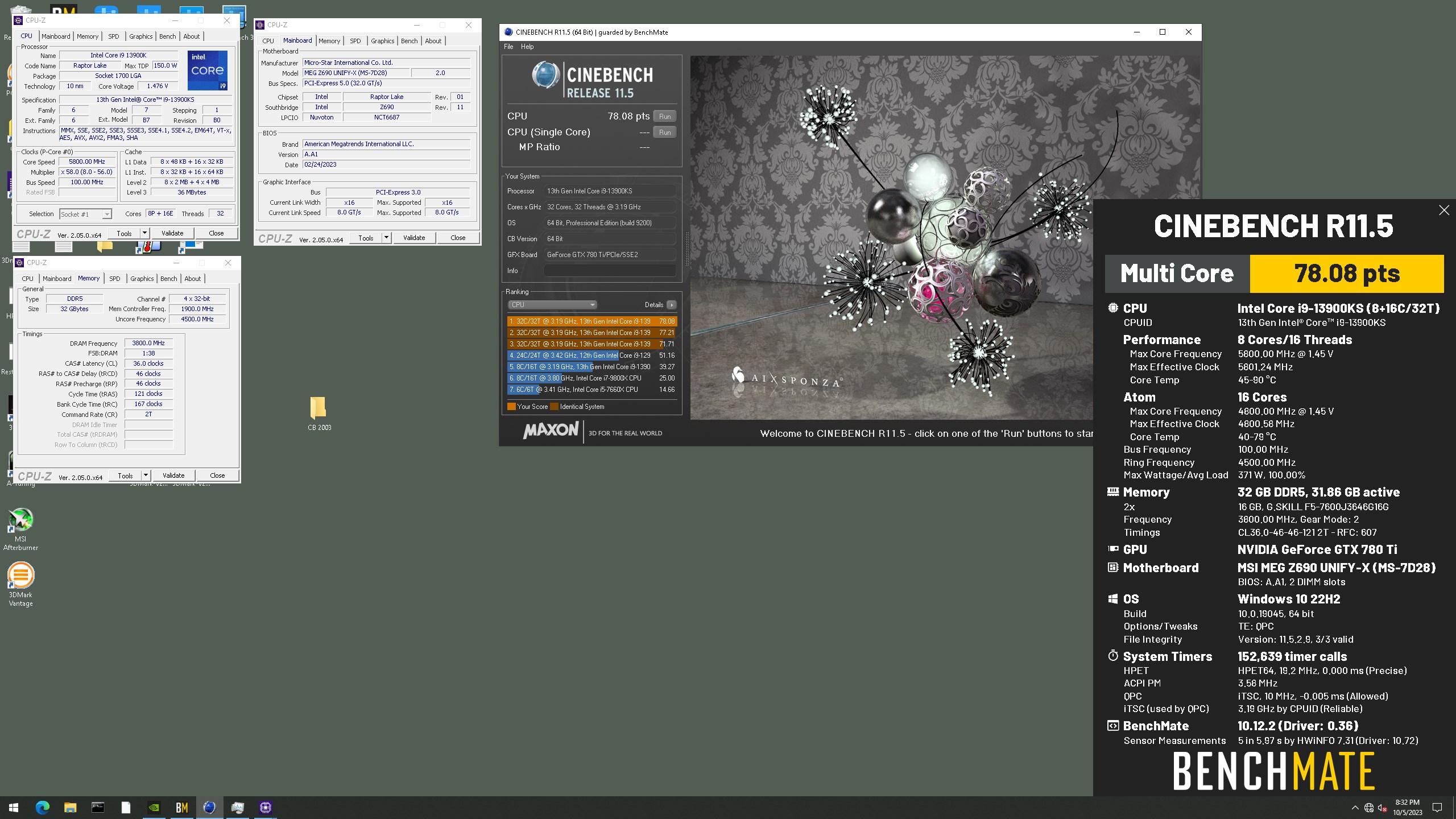
Task: Click the MEG Z690 UNIFY-X model field
Action: click(x=355, y=73)
